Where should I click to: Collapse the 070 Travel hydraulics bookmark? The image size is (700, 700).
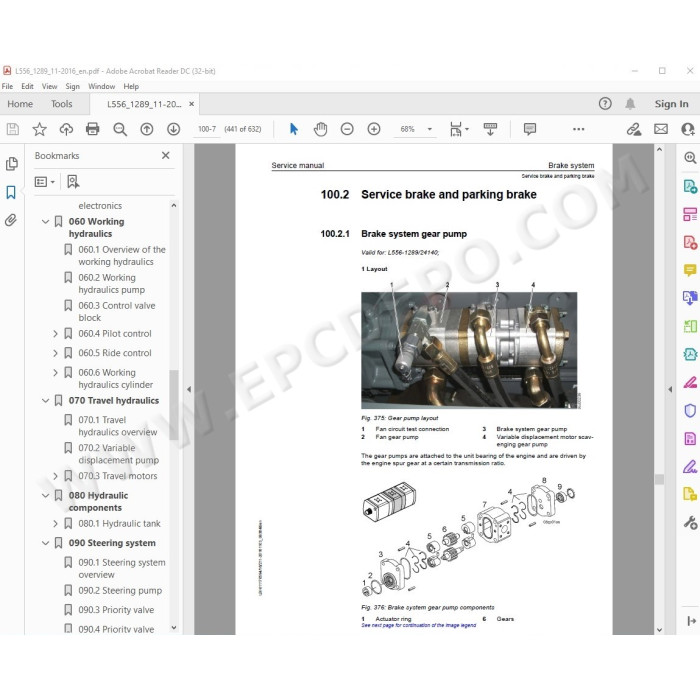coord(45,400)
